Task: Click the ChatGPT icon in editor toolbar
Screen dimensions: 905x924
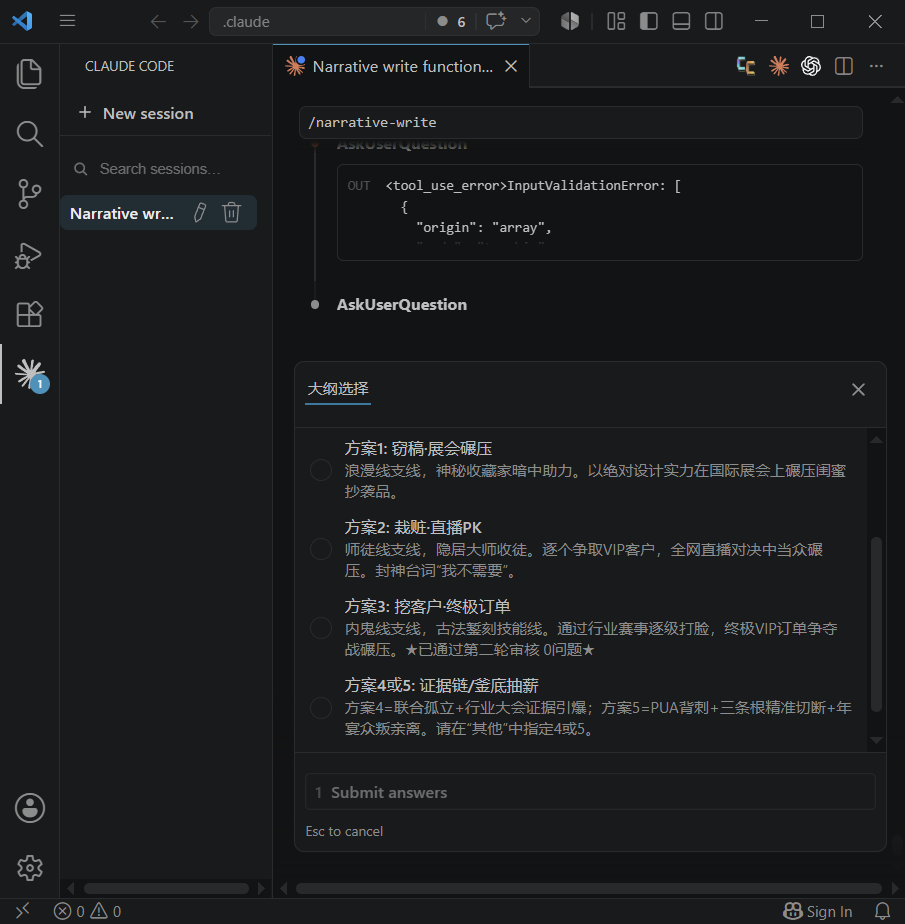Action: coord(811,66)
